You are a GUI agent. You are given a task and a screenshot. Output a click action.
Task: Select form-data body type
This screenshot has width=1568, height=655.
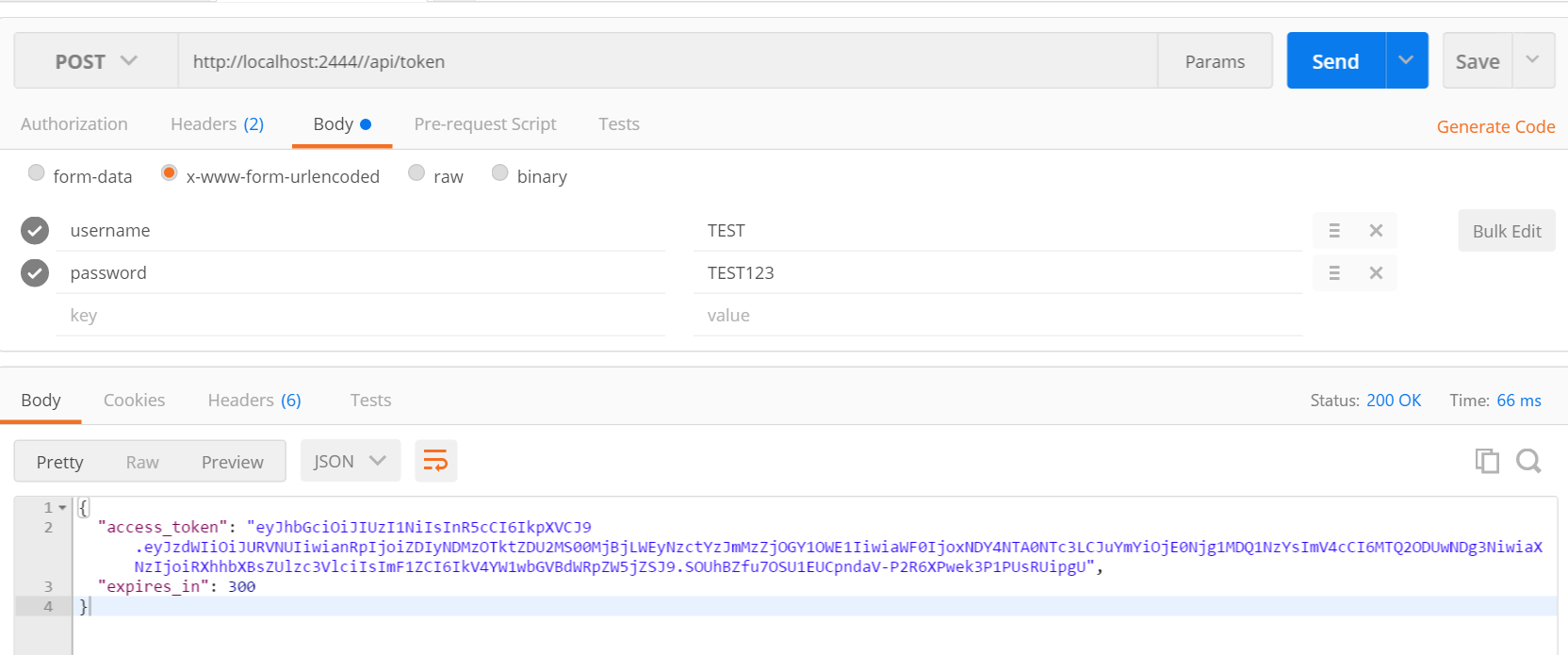pos(37,172)
